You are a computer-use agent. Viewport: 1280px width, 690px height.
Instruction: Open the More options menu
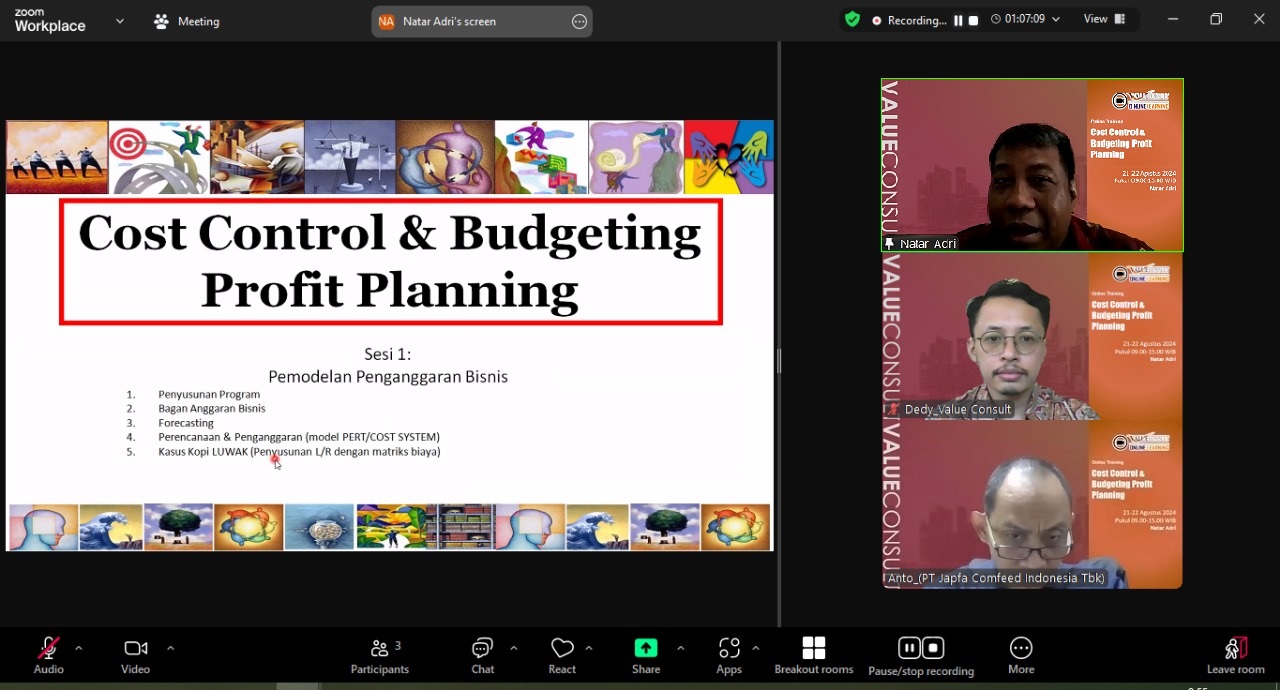click(1020, 655)
